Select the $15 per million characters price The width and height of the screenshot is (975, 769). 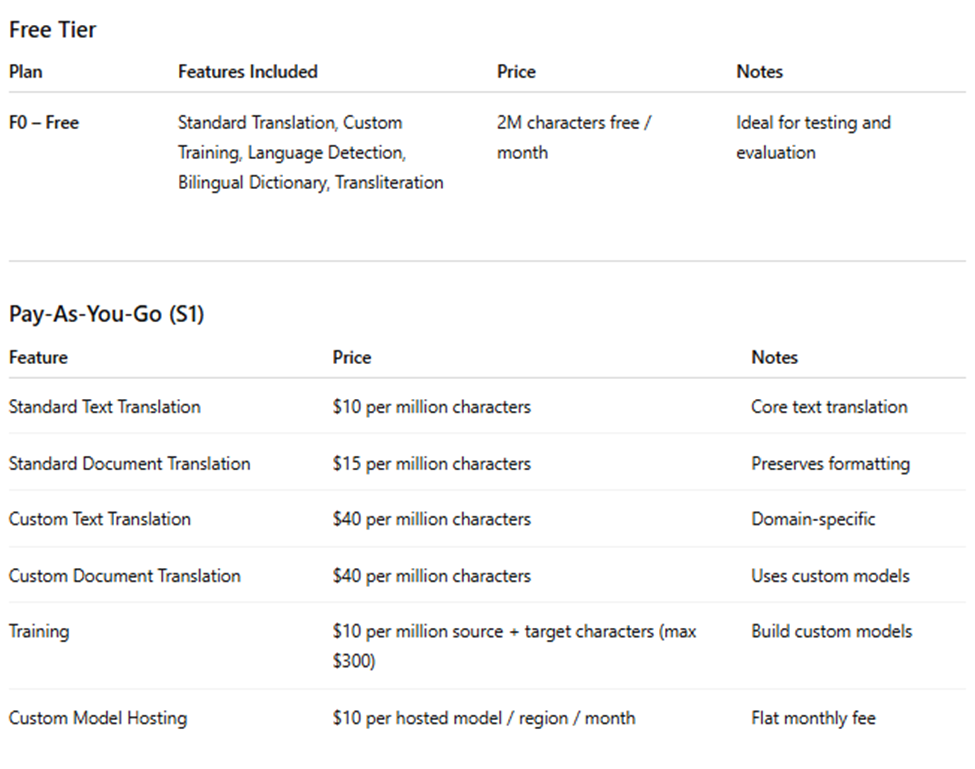pos(432,464)
